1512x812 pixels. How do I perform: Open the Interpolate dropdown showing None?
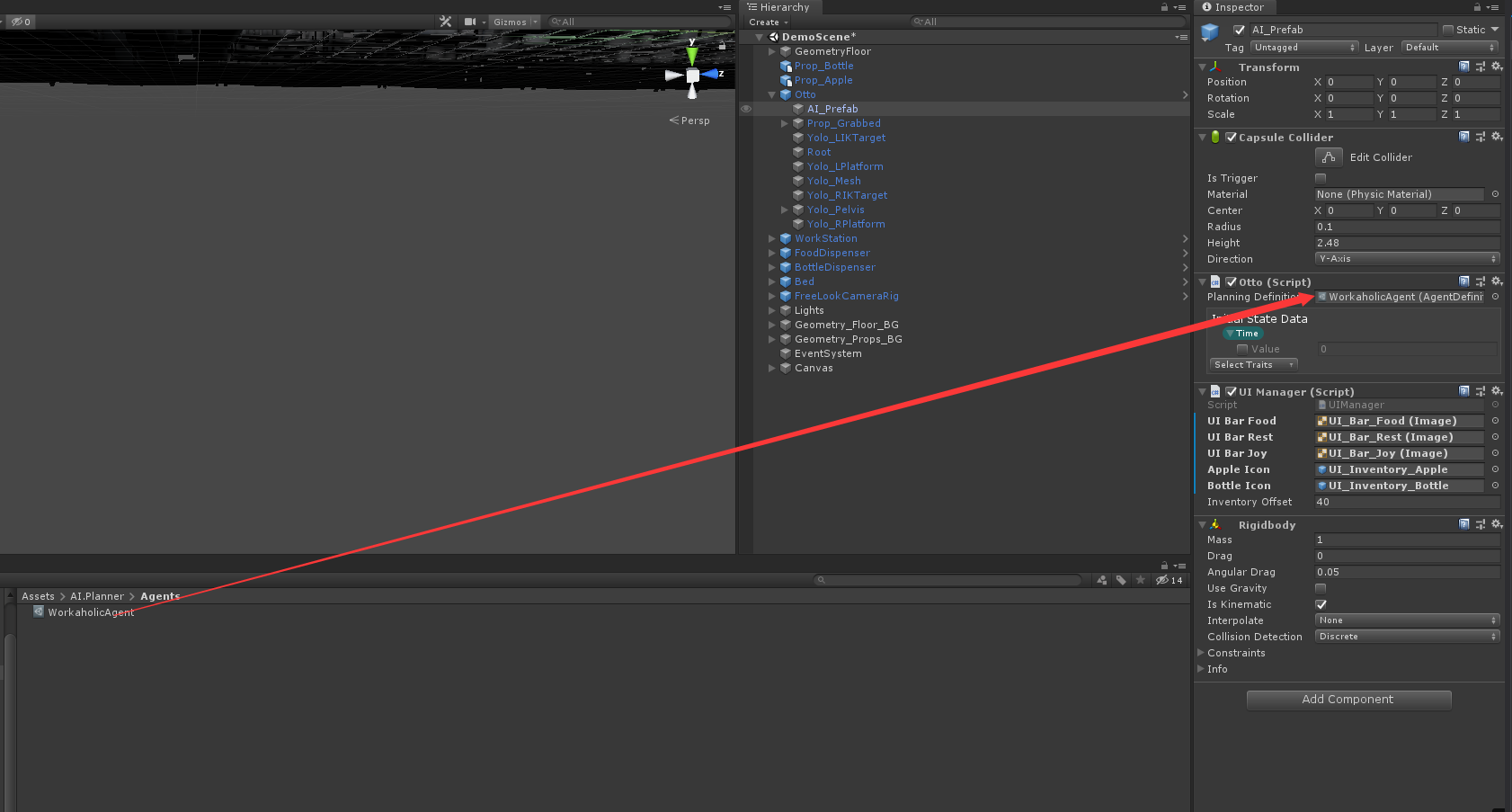[1408, 620]
